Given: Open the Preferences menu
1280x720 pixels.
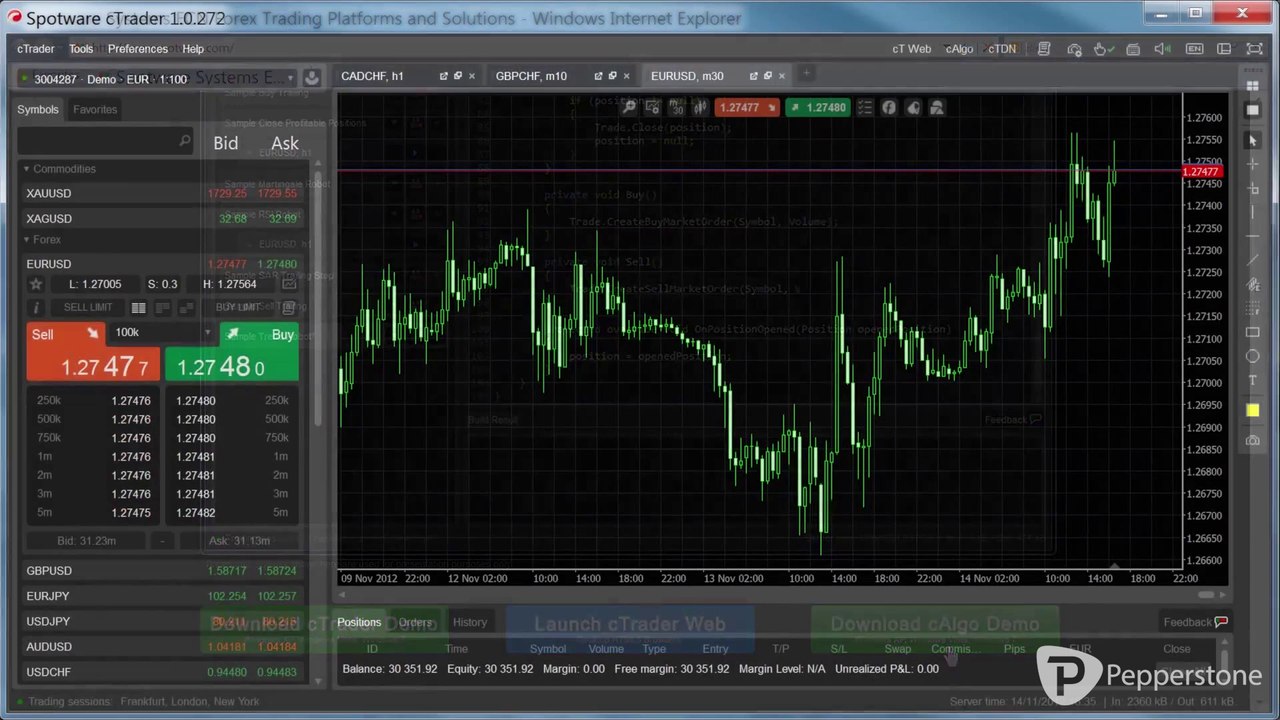Looking at the screenshot, I should pyautogui.click(x=138, y=49).
